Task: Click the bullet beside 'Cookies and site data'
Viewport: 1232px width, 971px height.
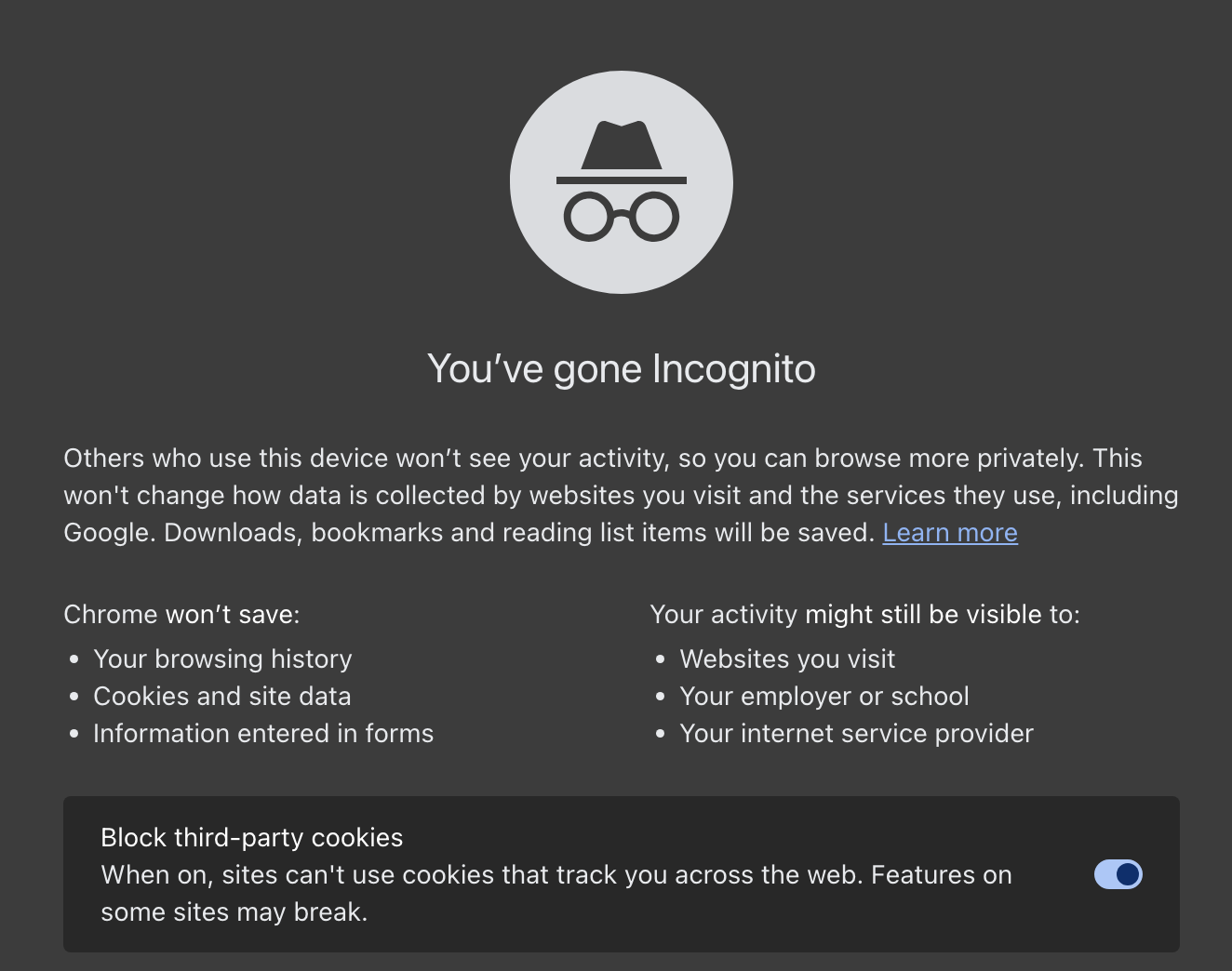Action: [74, 698]
